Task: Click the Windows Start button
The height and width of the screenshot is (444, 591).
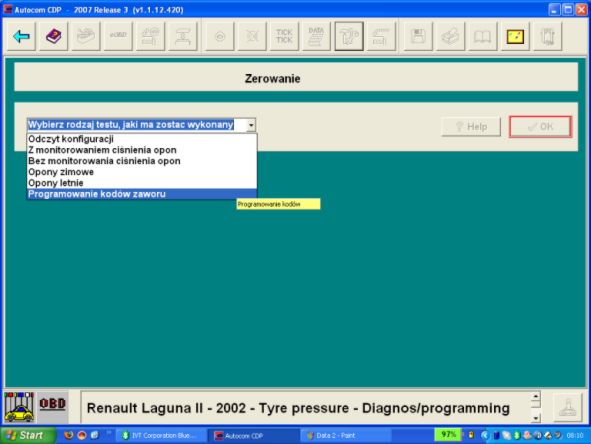Action: [27, 435]
